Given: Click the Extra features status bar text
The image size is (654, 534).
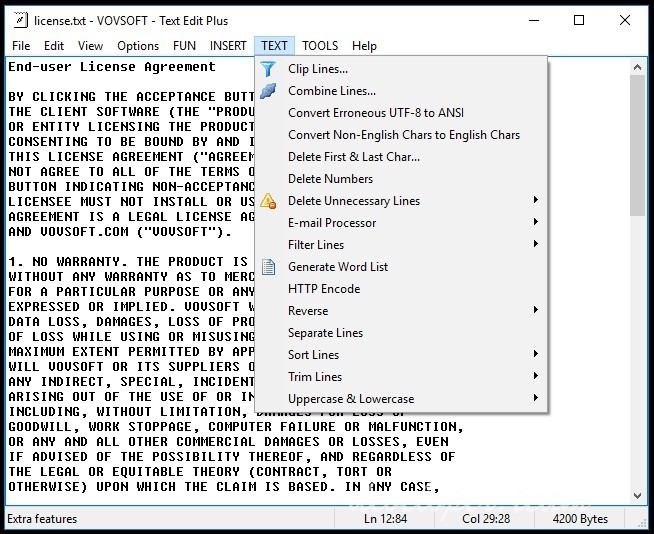Looking at the screenshot, I should (42, 519).
